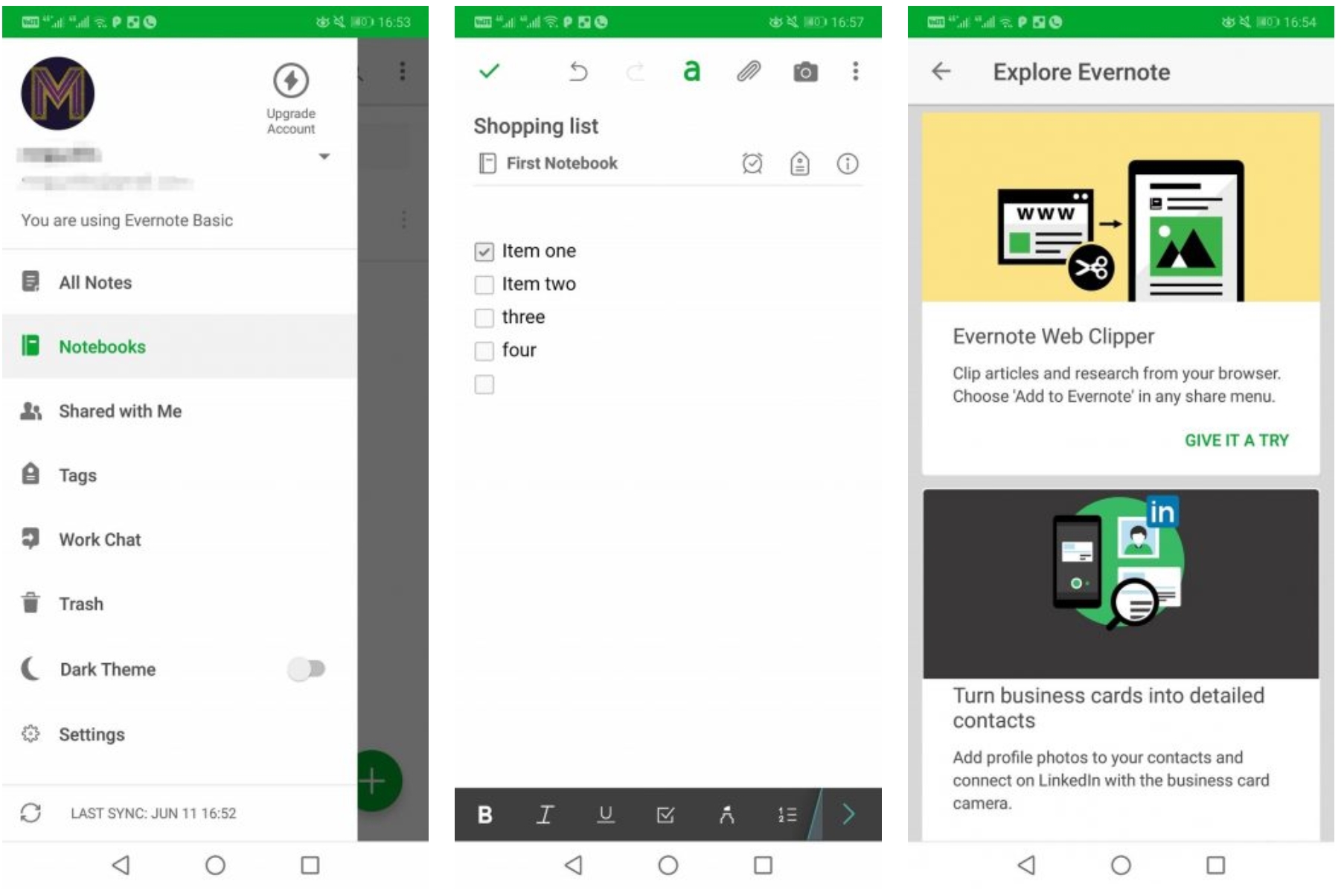This screenshot has width=1344, height=896.
Task: Insert a numbered list
Action: [787, 815]
